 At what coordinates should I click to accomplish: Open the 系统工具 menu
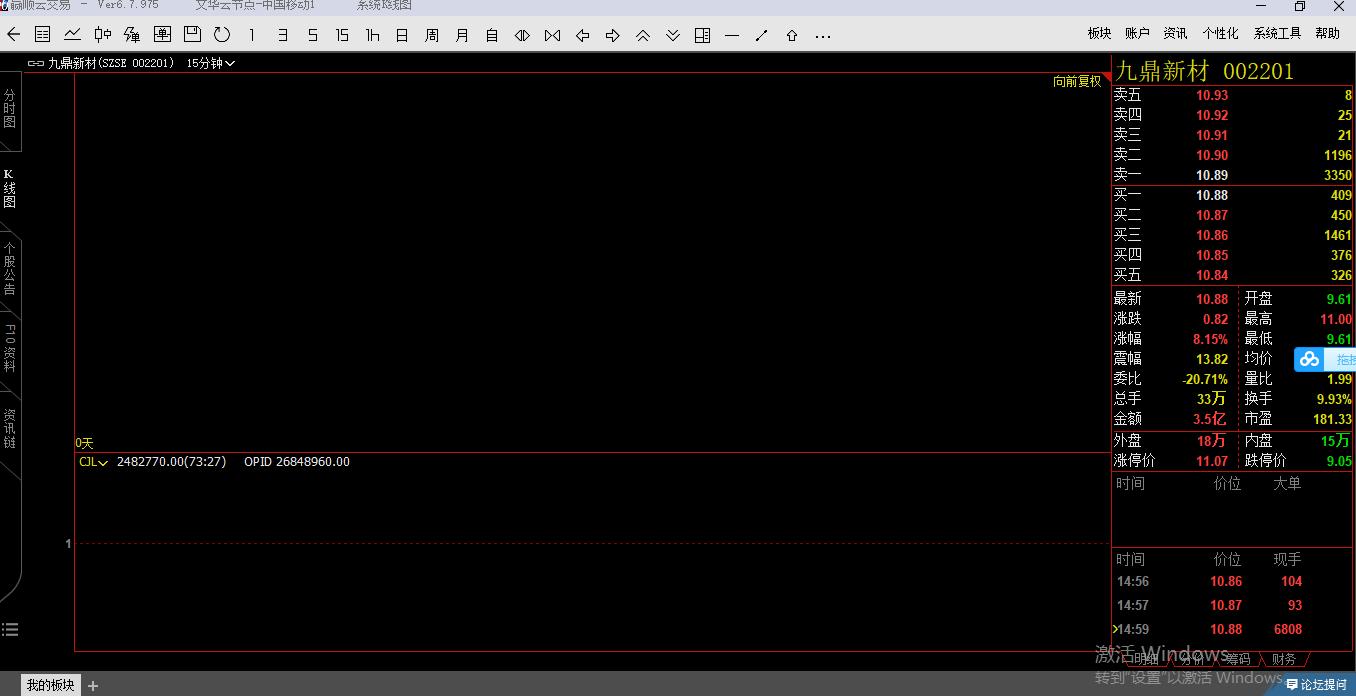pos(1277,33)
